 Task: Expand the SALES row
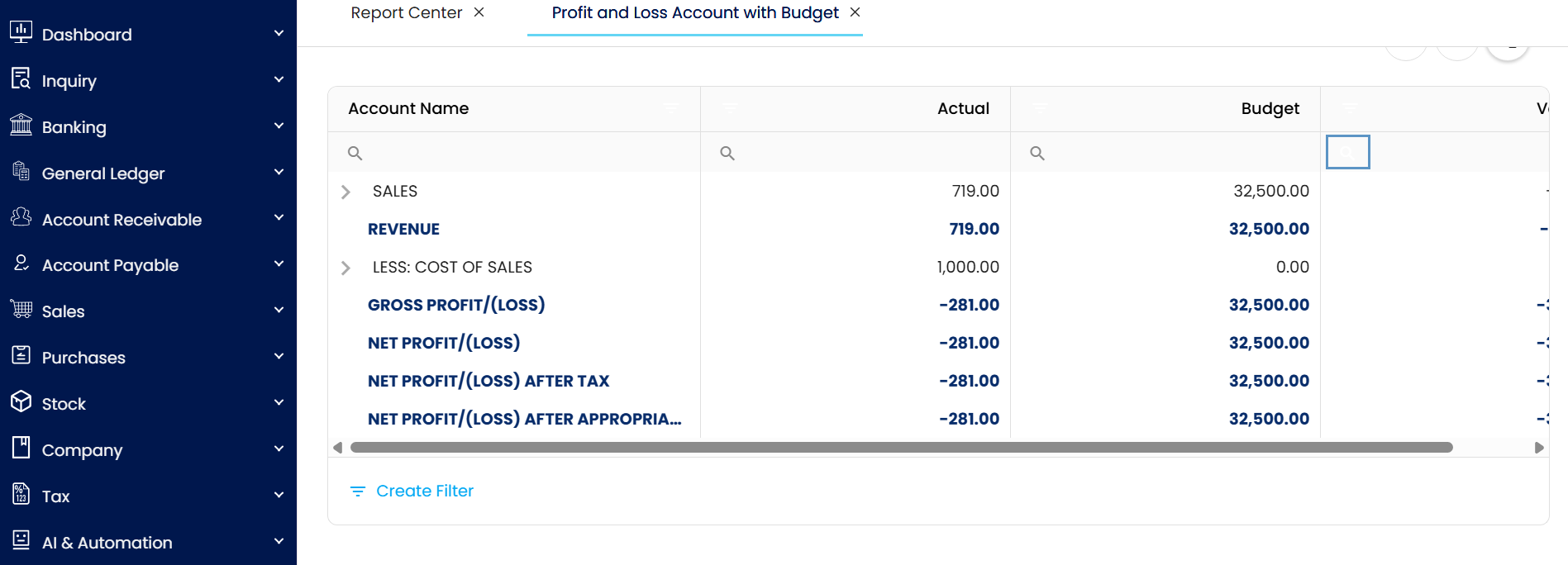[x=346, y=192]
